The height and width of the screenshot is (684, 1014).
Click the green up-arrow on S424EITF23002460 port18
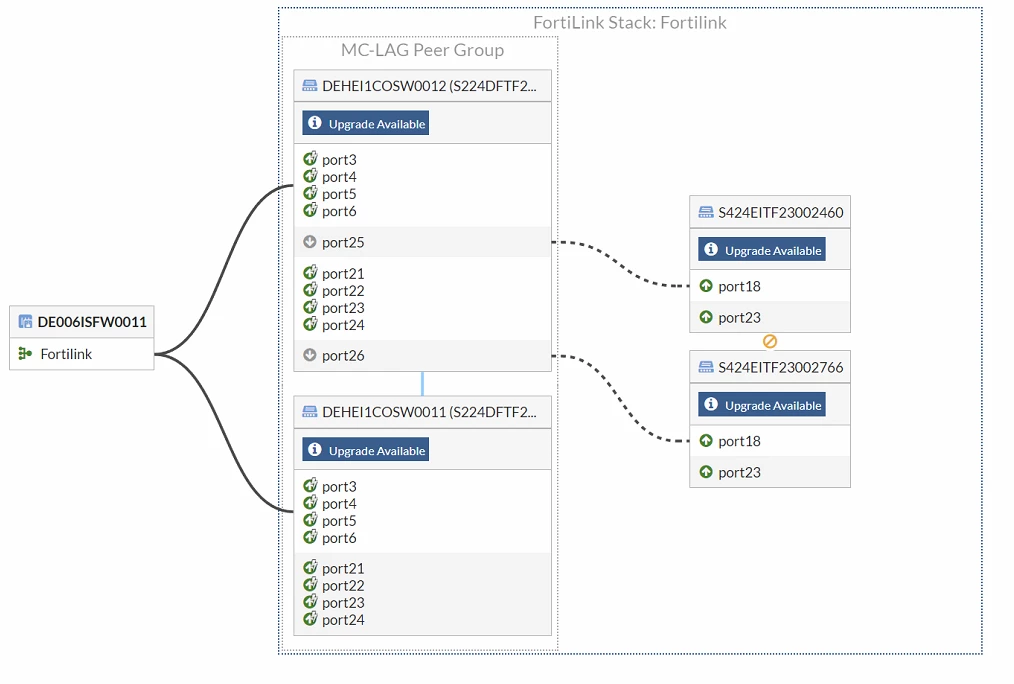706,286
